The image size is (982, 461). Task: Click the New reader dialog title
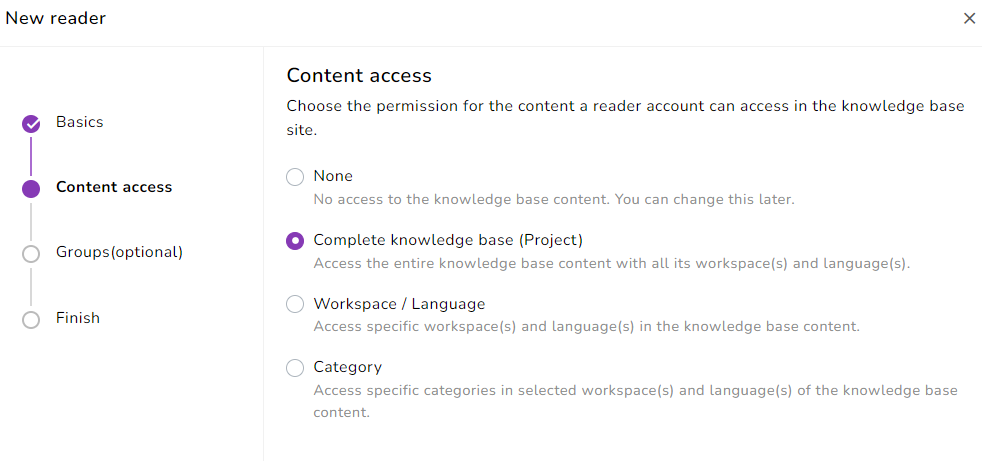(56, 19)
